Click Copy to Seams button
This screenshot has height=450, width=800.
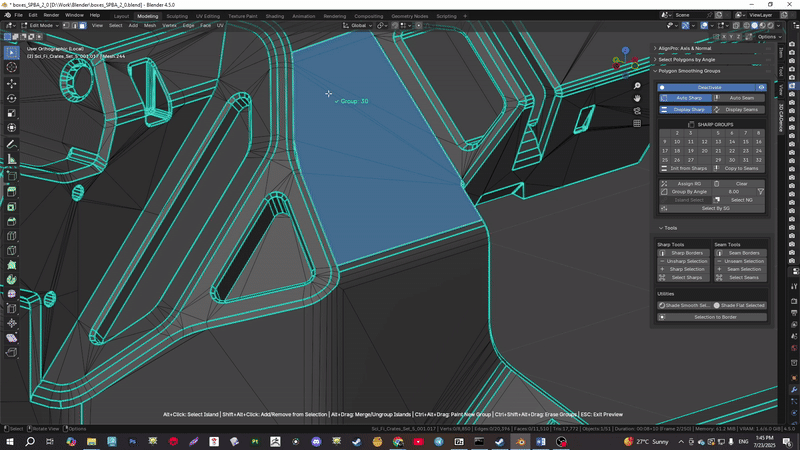click(740, 168)
